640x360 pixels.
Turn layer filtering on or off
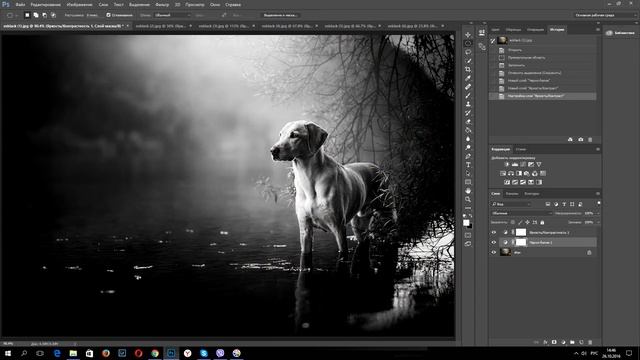pyautogui.click(x=599, y=203)
